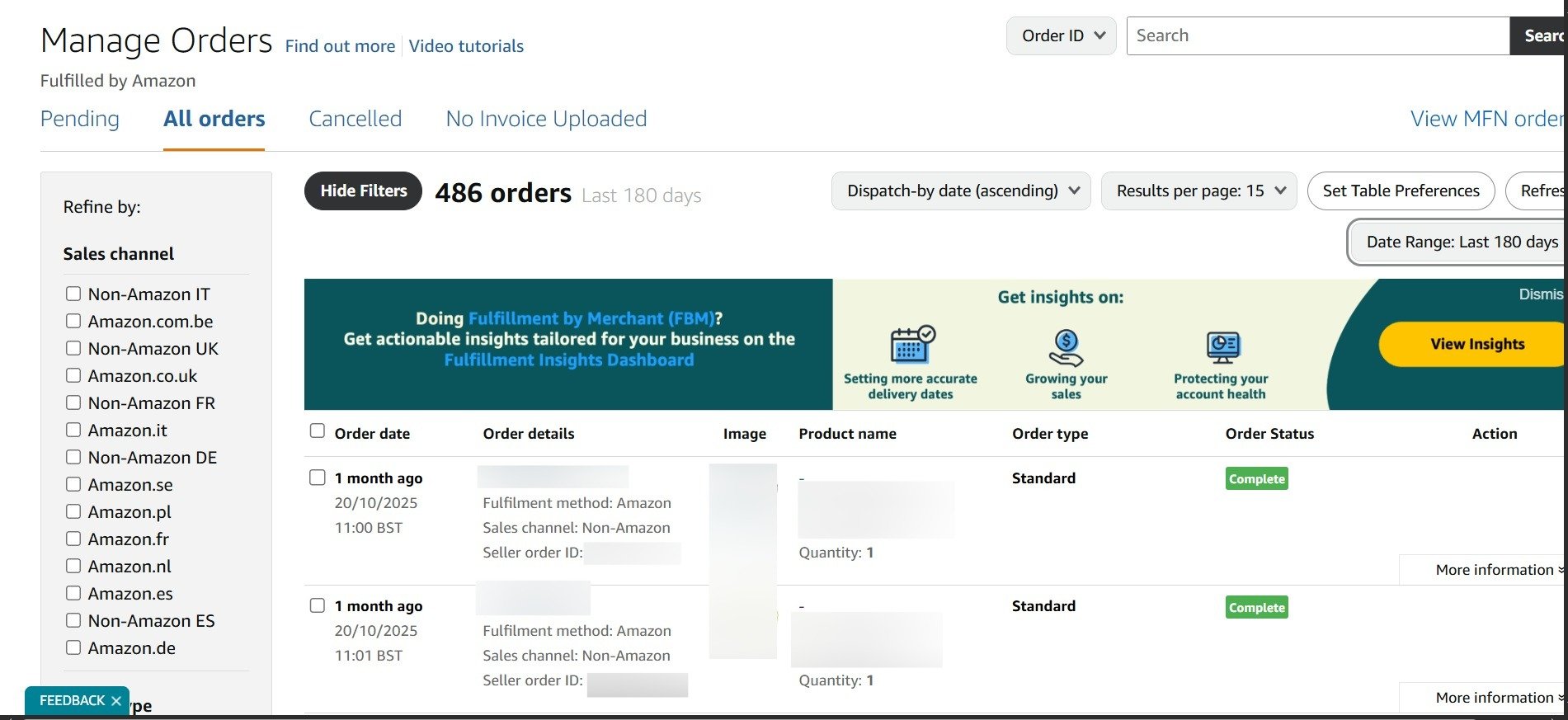Close the FEEDBACK tab with X icon
Image resolution: width=1568 pixels, height=720 pixels.
(x=116, y=700)
